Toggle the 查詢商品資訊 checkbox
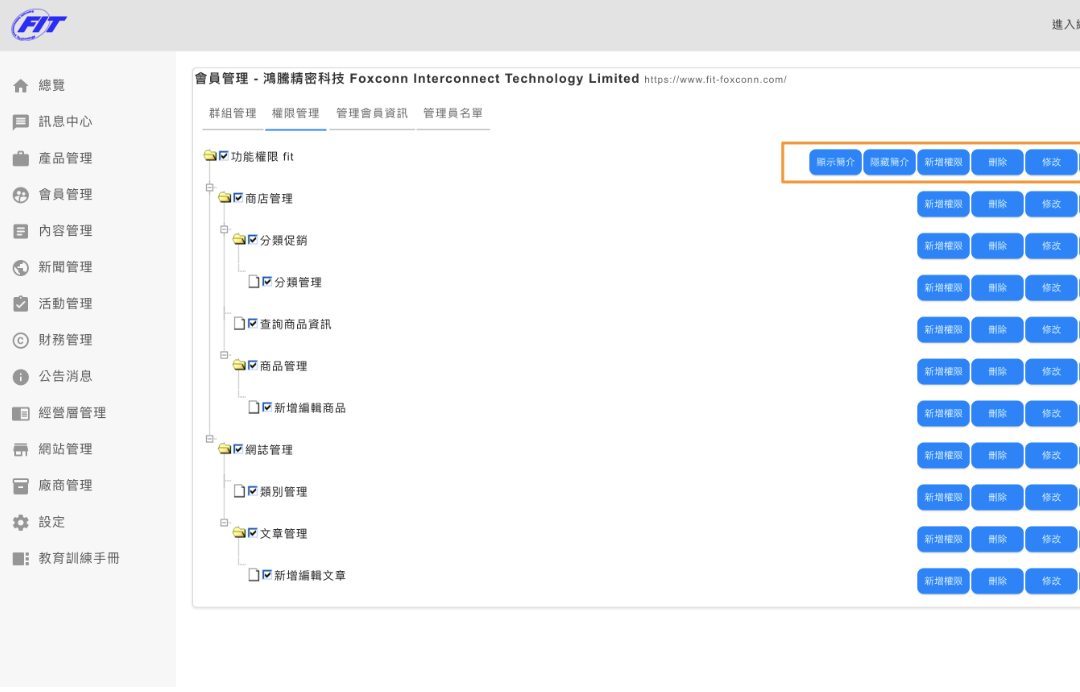1080x692 pixels. (253, 324)
